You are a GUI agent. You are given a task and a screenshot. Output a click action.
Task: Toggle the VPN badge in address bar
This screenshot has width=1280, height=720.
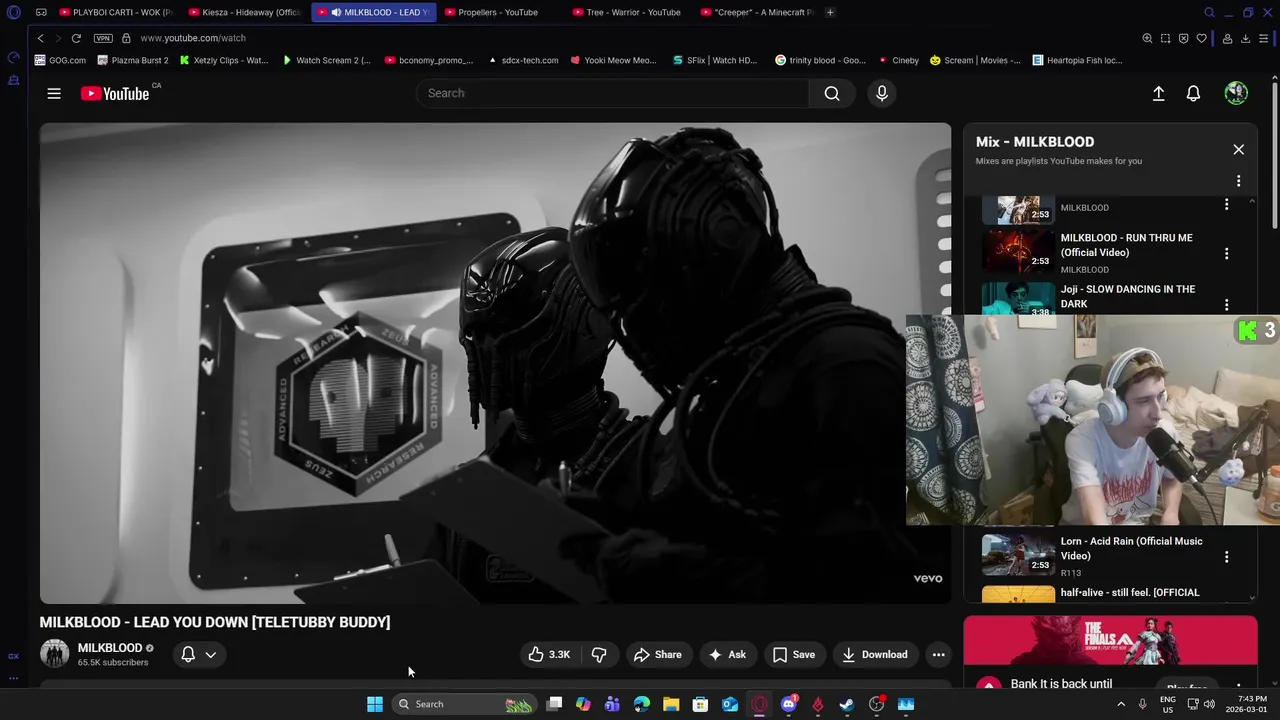103,38
